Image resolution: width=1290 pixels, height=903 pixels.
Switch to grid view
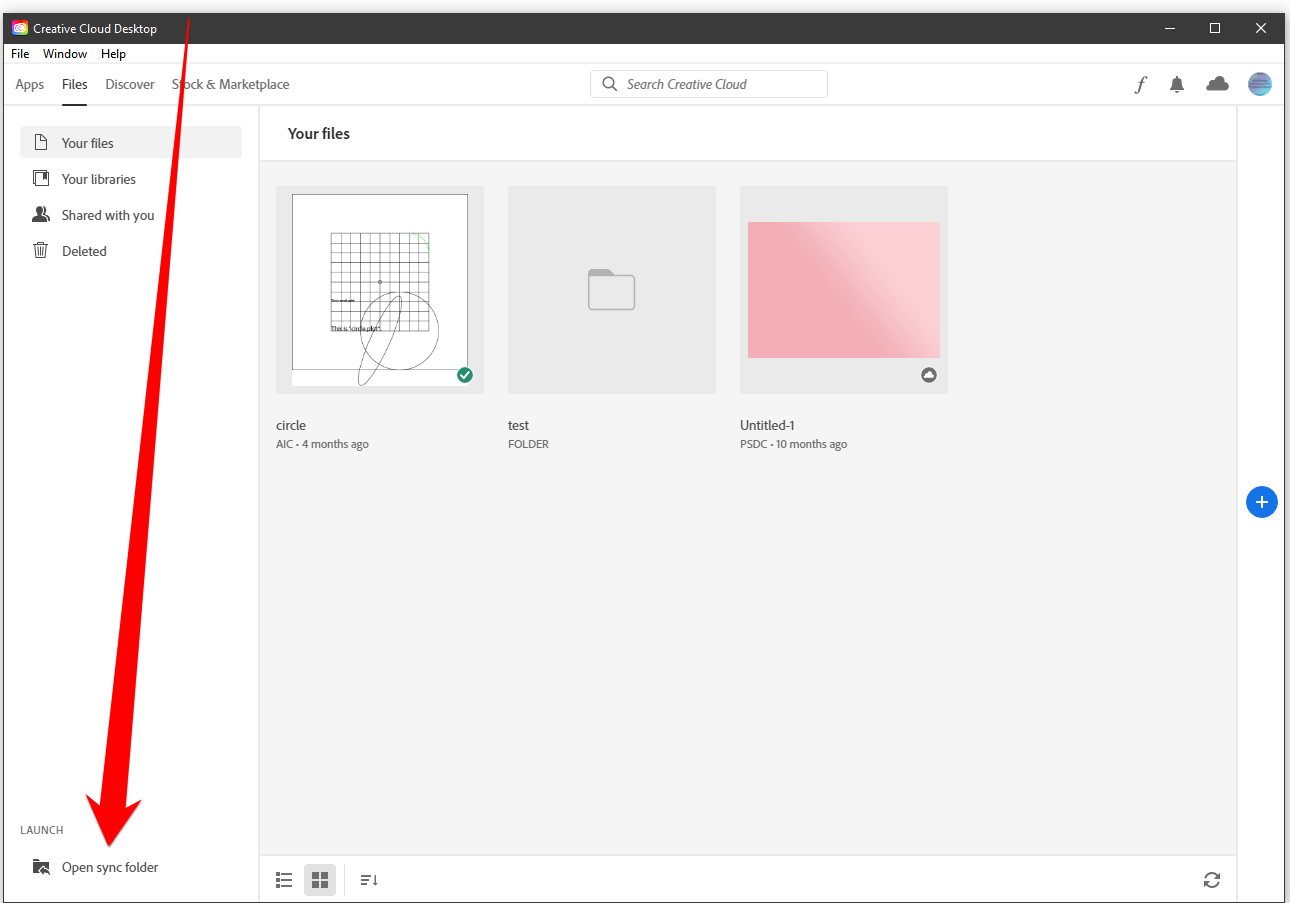[x=320, y=879]
